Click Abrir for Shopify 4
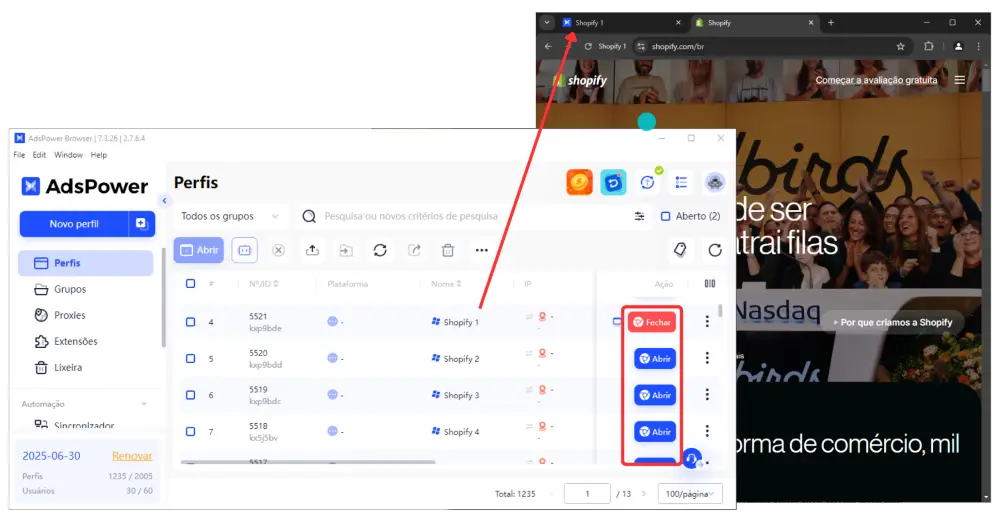This screenshot has height=519, width=1000. point(655,432)
